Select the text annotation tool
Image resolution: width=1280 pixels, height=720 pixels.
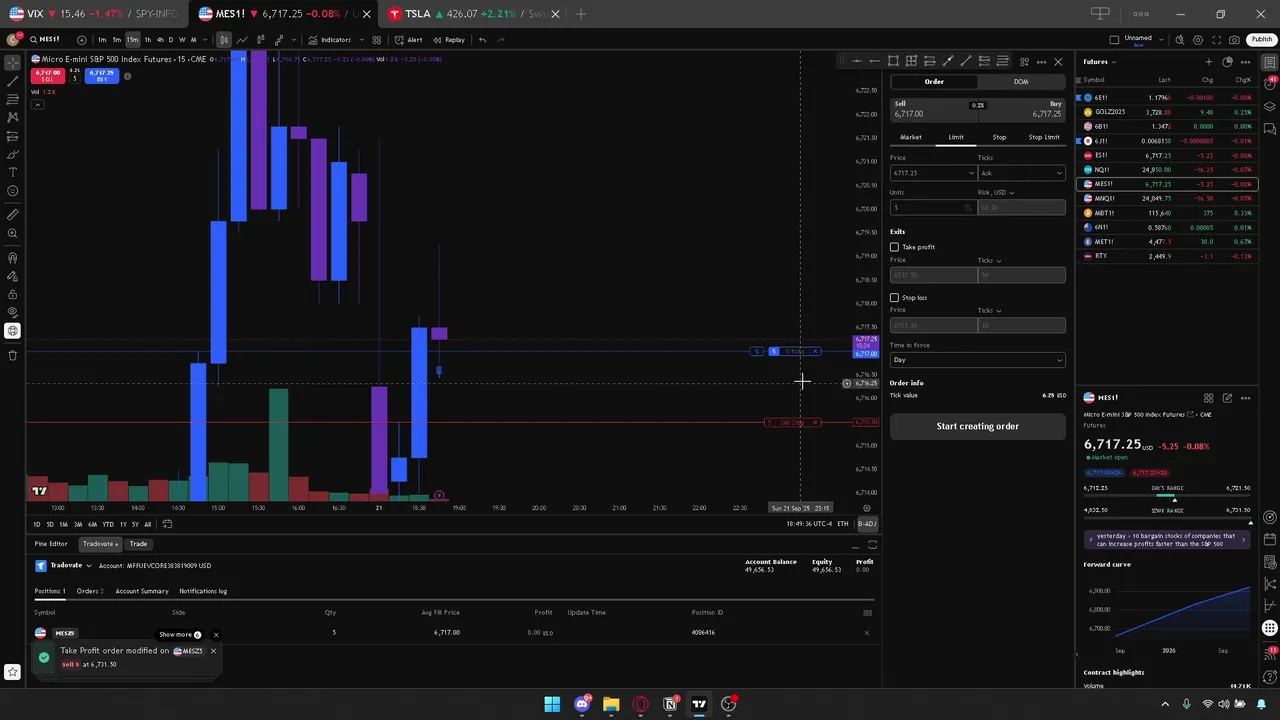12,172
